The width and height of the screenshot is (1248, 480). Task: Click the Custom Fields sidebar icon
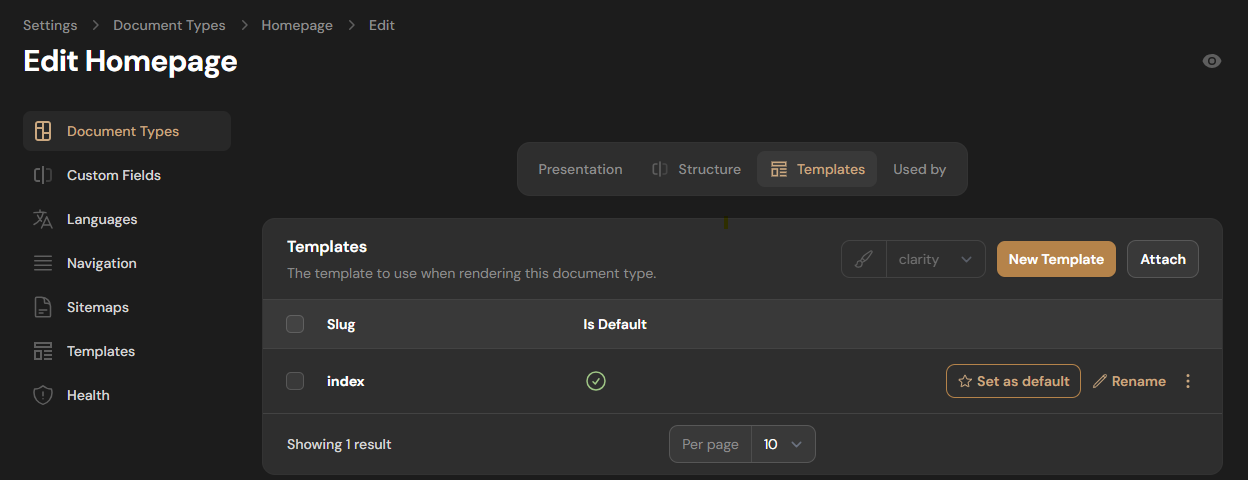point(42,175)
